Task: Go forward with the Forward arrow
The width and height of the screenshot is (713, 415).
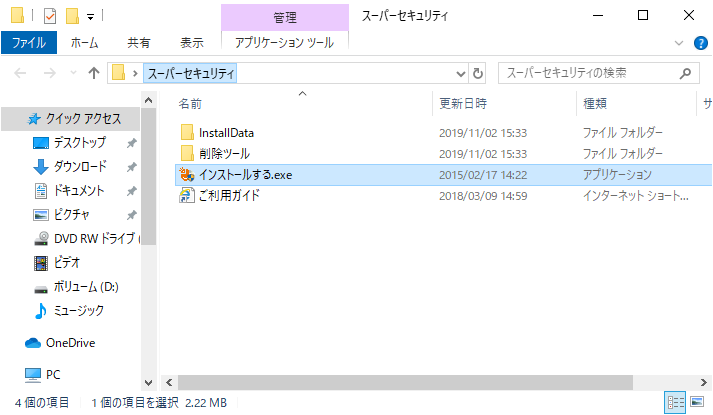Action: (x=50, y=73)
